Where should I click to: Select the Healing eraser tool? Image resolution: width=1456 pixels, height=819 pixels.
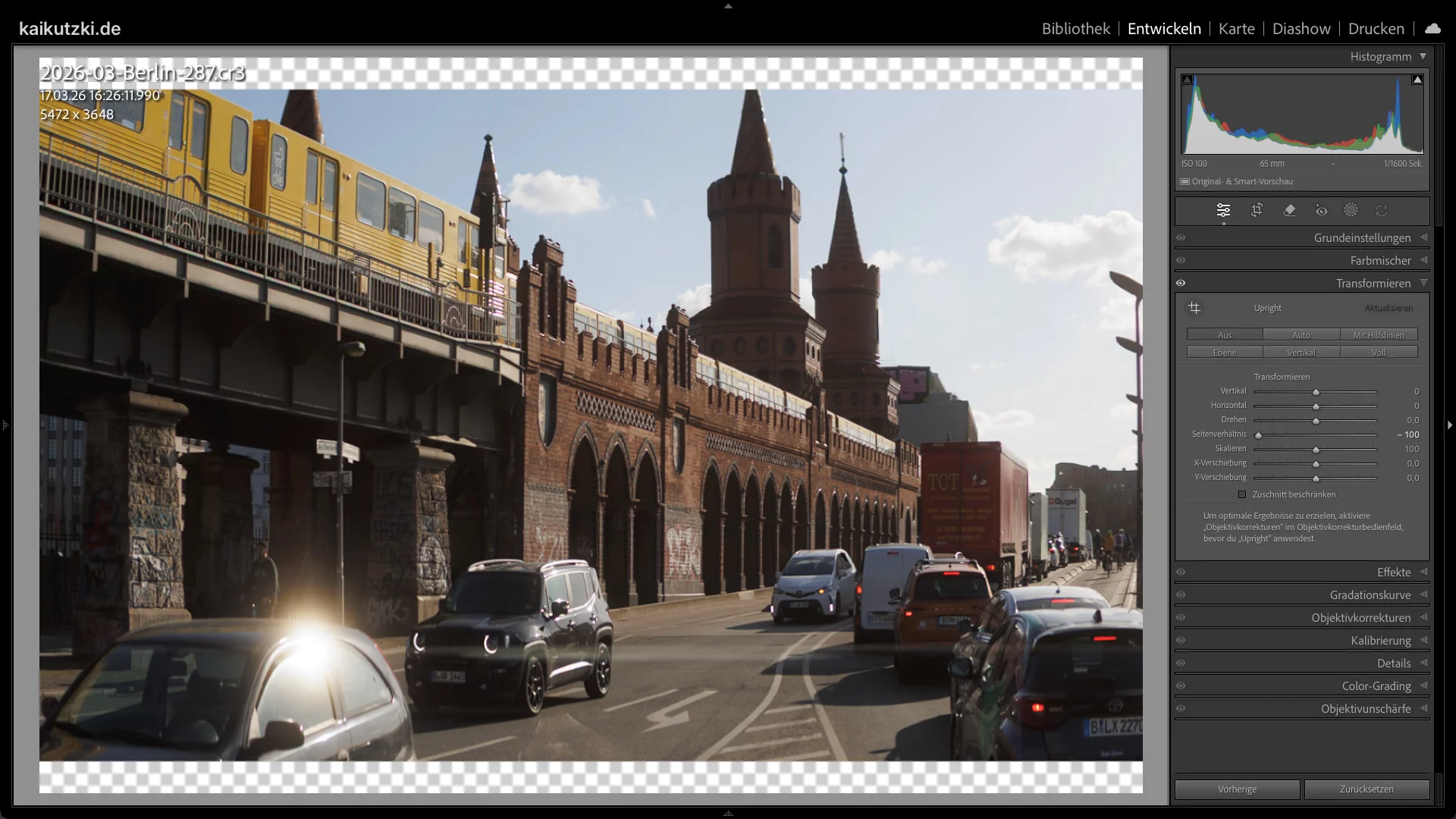(x=1289, y=210)
